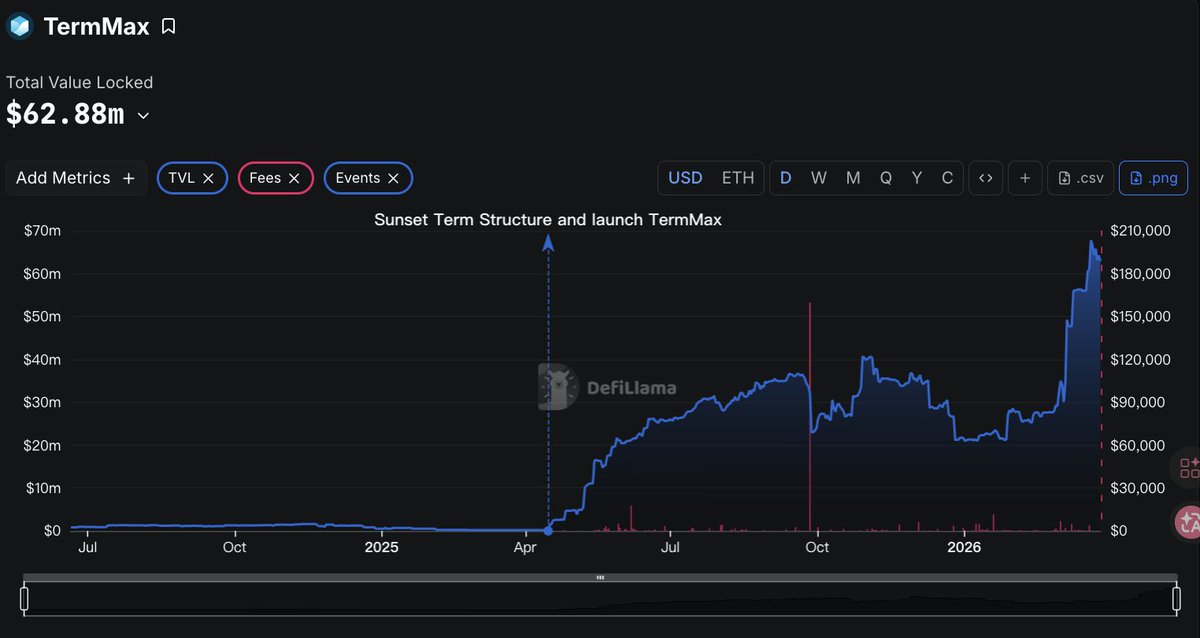The image size is (1200, 638).
Task: Open the Add Metrics menu
Action: [x=76, y=178]
